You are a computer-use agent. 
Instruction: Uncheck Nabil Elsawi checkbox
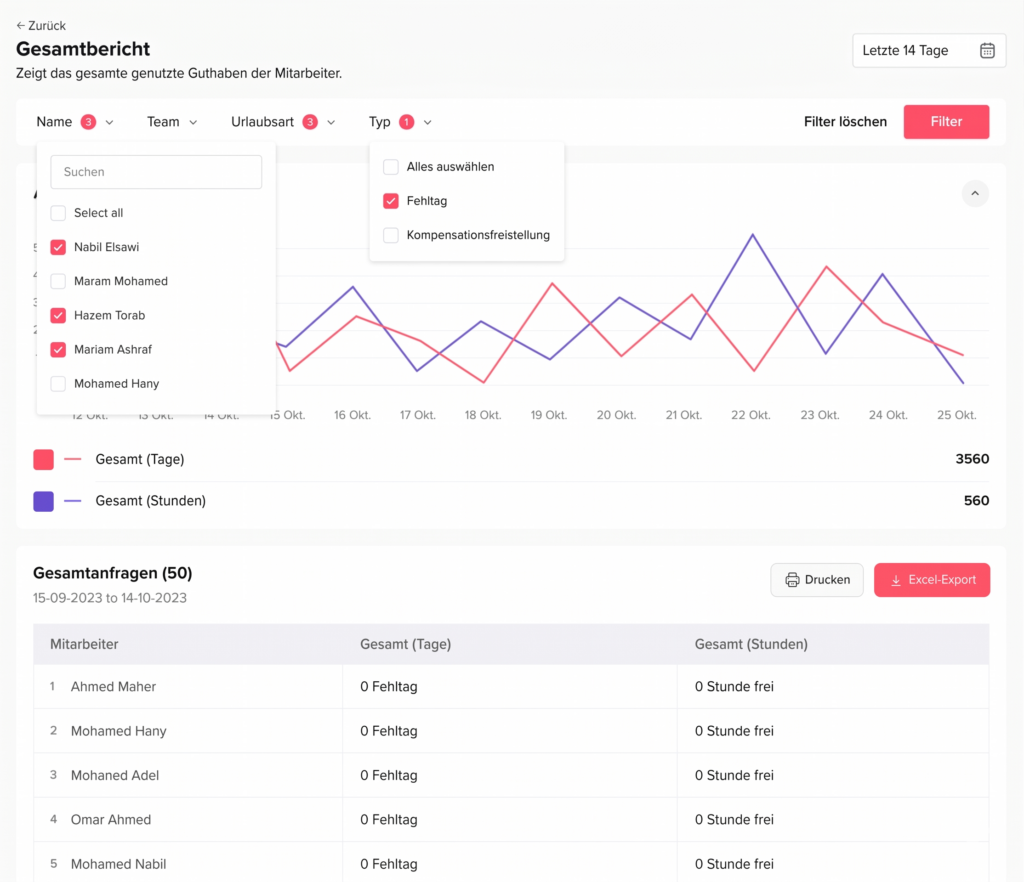tap(58, 247)
